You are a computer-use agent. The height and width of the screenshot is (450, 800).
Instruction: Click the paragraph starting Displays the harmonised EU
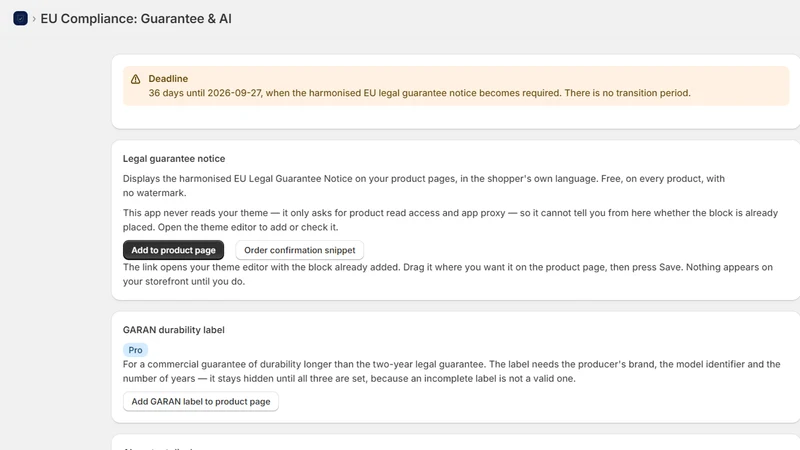point(423,186)
